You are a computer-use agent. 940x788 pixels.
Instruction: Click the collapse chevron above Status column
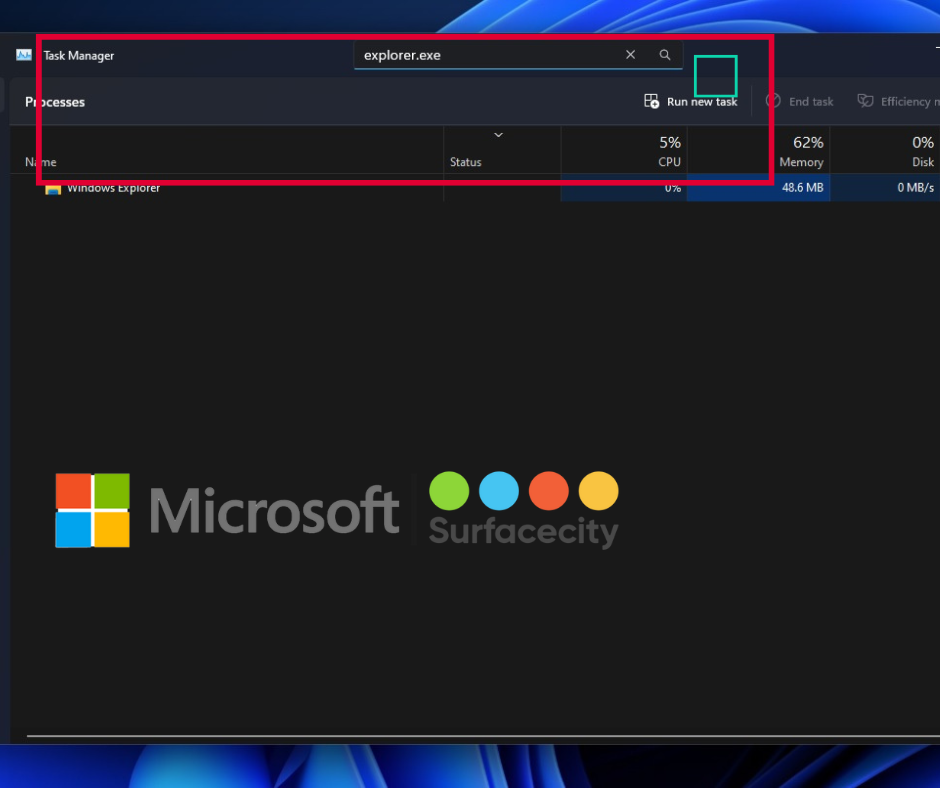click(498, 135)
